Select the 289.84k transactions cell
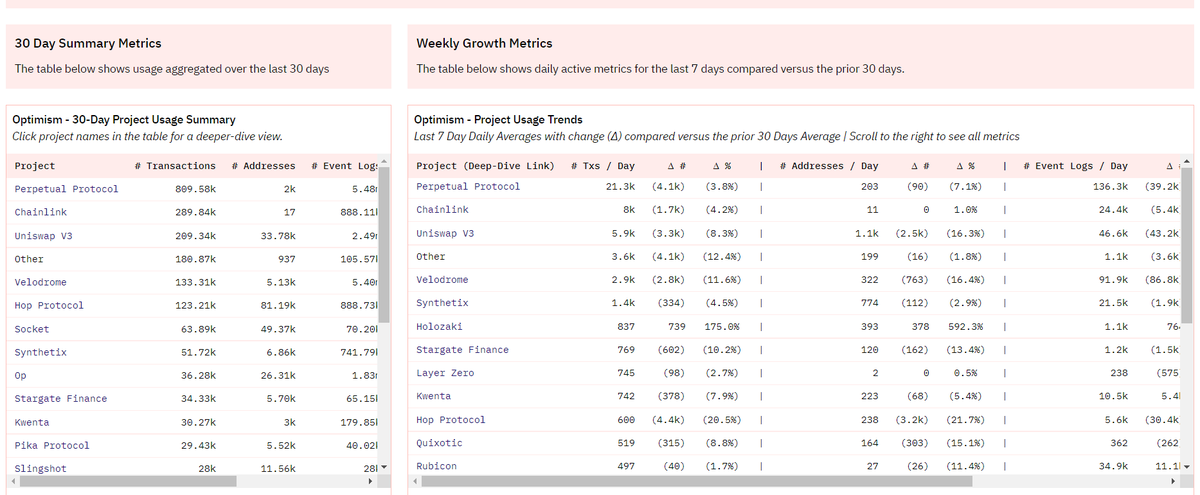 coord(195,212)
